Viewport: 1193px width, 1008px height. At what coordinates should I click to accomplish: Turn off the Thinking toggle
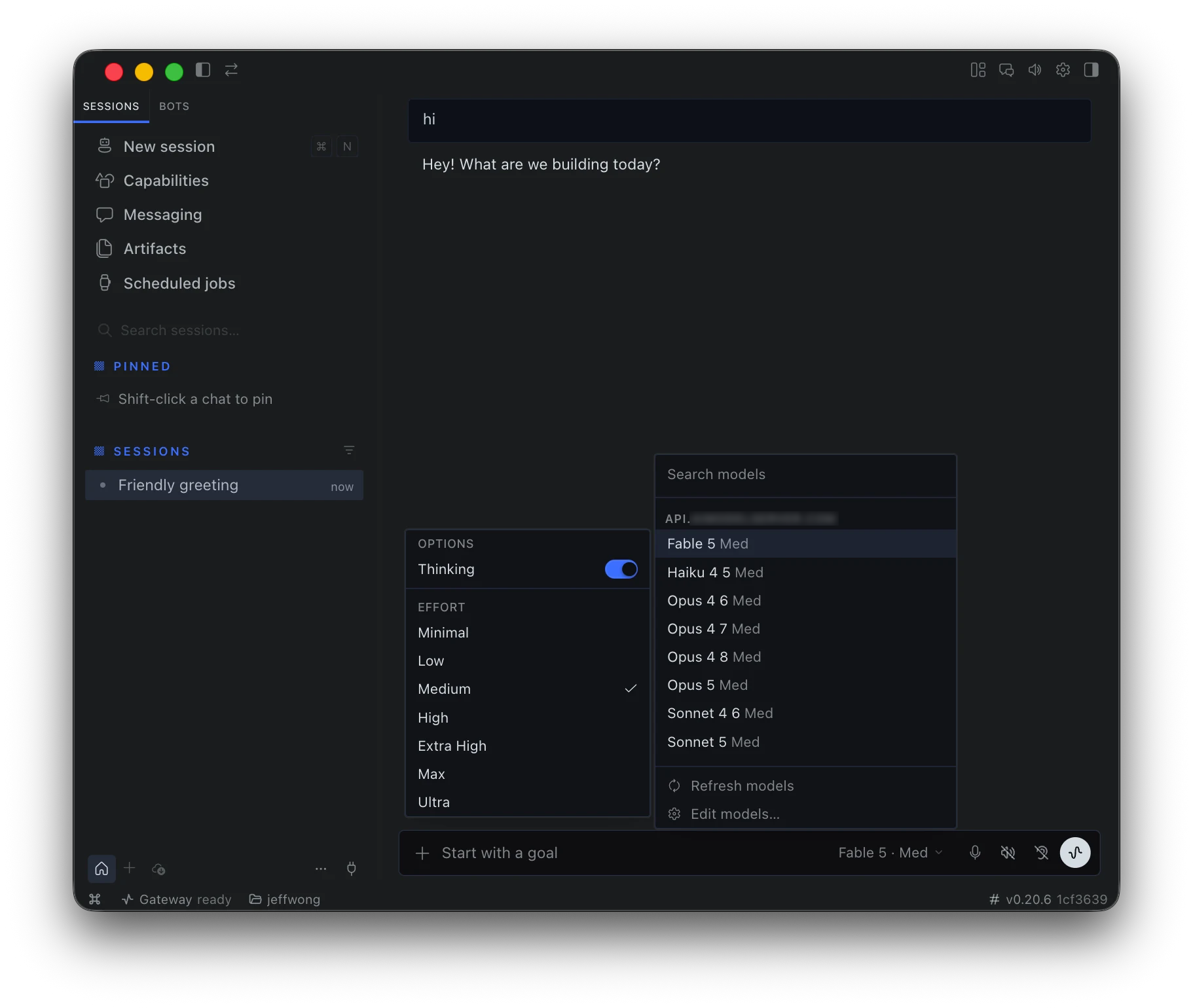click(621, 569)
